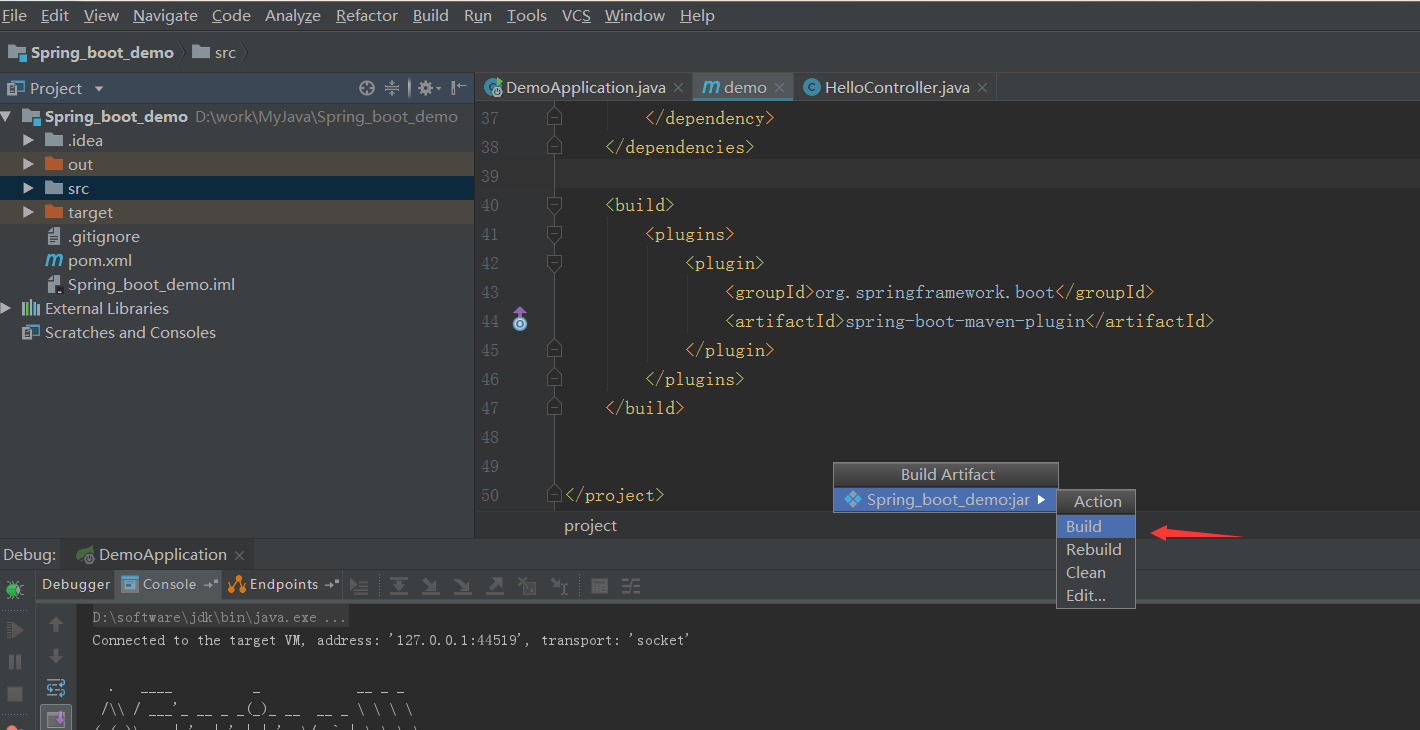Fold the build tag at line 40
The width and height of the screenshot is (1420, 730).
554,205
